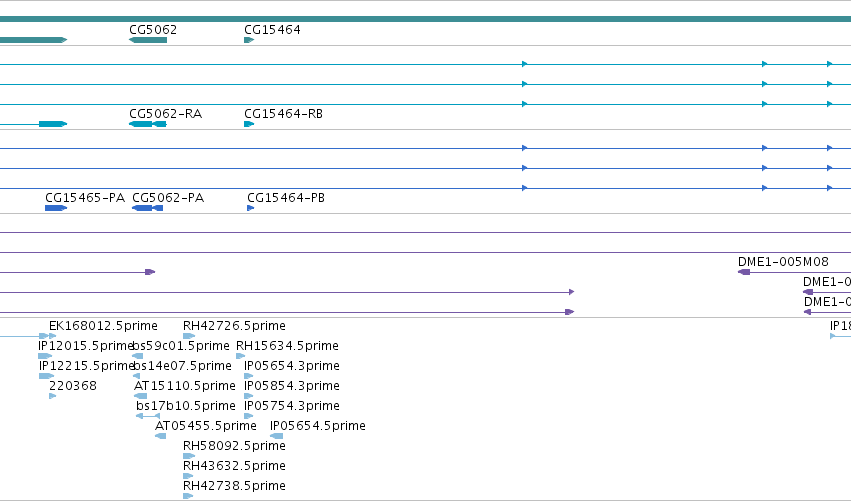Open the CG15464-PB protein label

coord(286,198)
